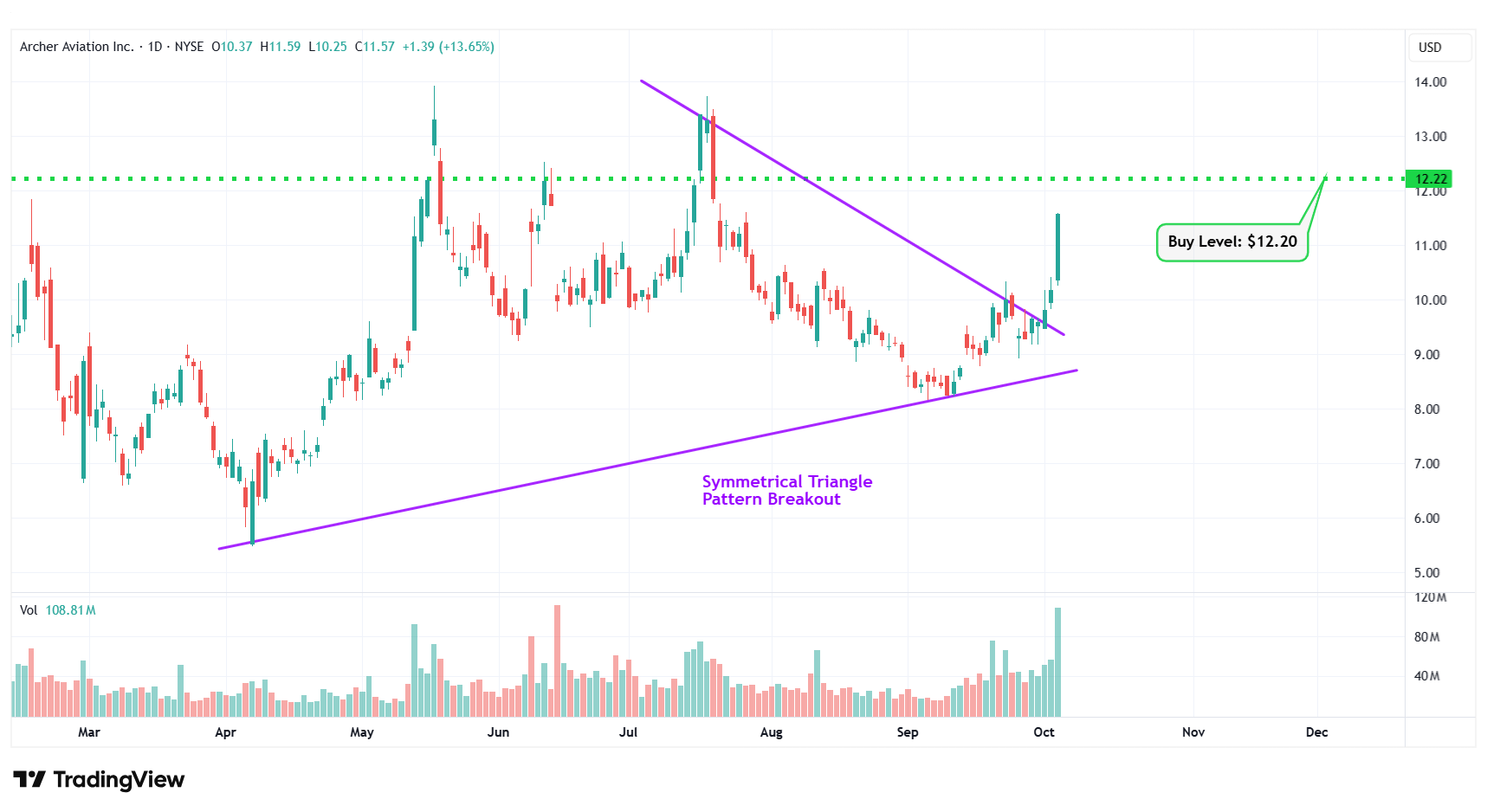Click the Jul label on time axis
This screenshot has height=812, width=1487.
click(x=628, y=732)
